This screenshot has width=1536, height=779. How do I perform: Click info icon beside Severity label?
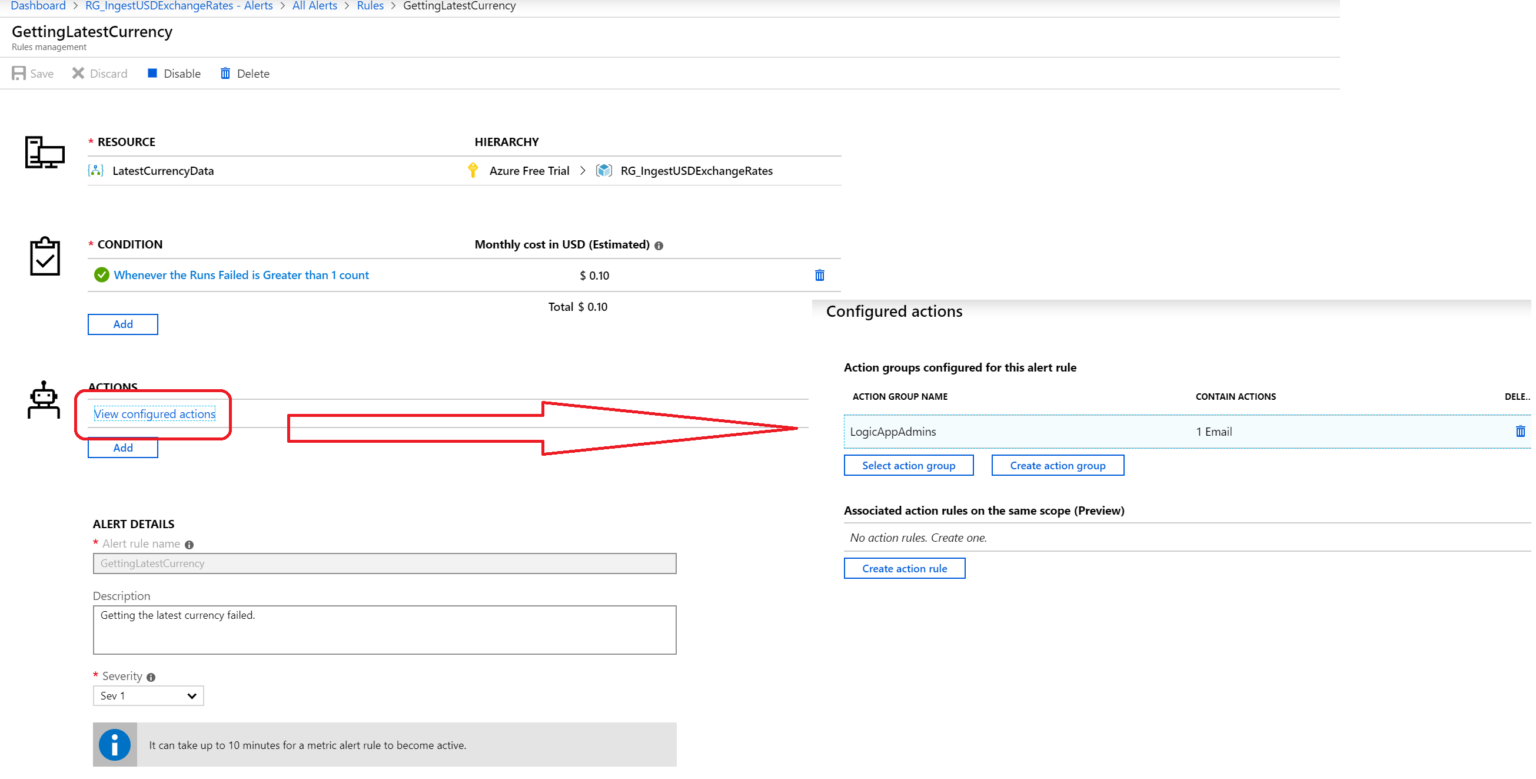(151, 677)
